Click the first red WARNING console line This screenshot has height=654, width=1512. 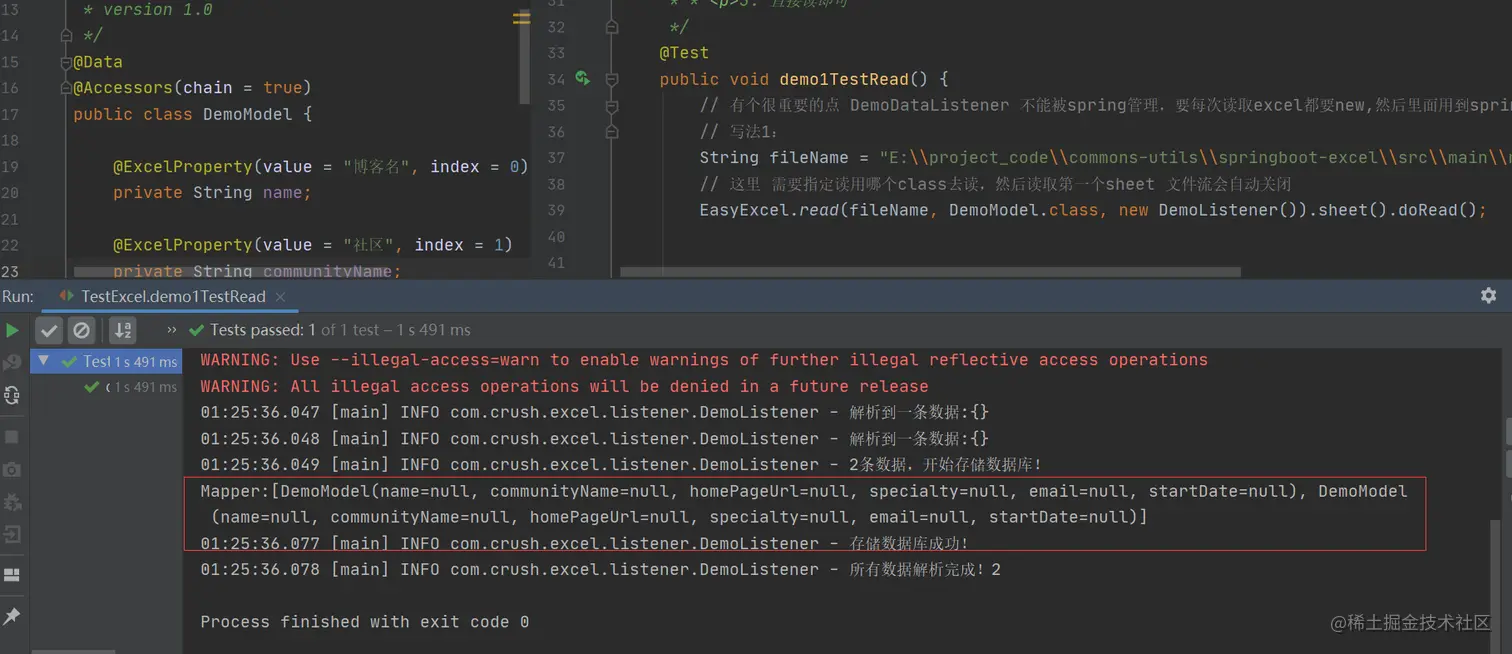tap(704, 360)
